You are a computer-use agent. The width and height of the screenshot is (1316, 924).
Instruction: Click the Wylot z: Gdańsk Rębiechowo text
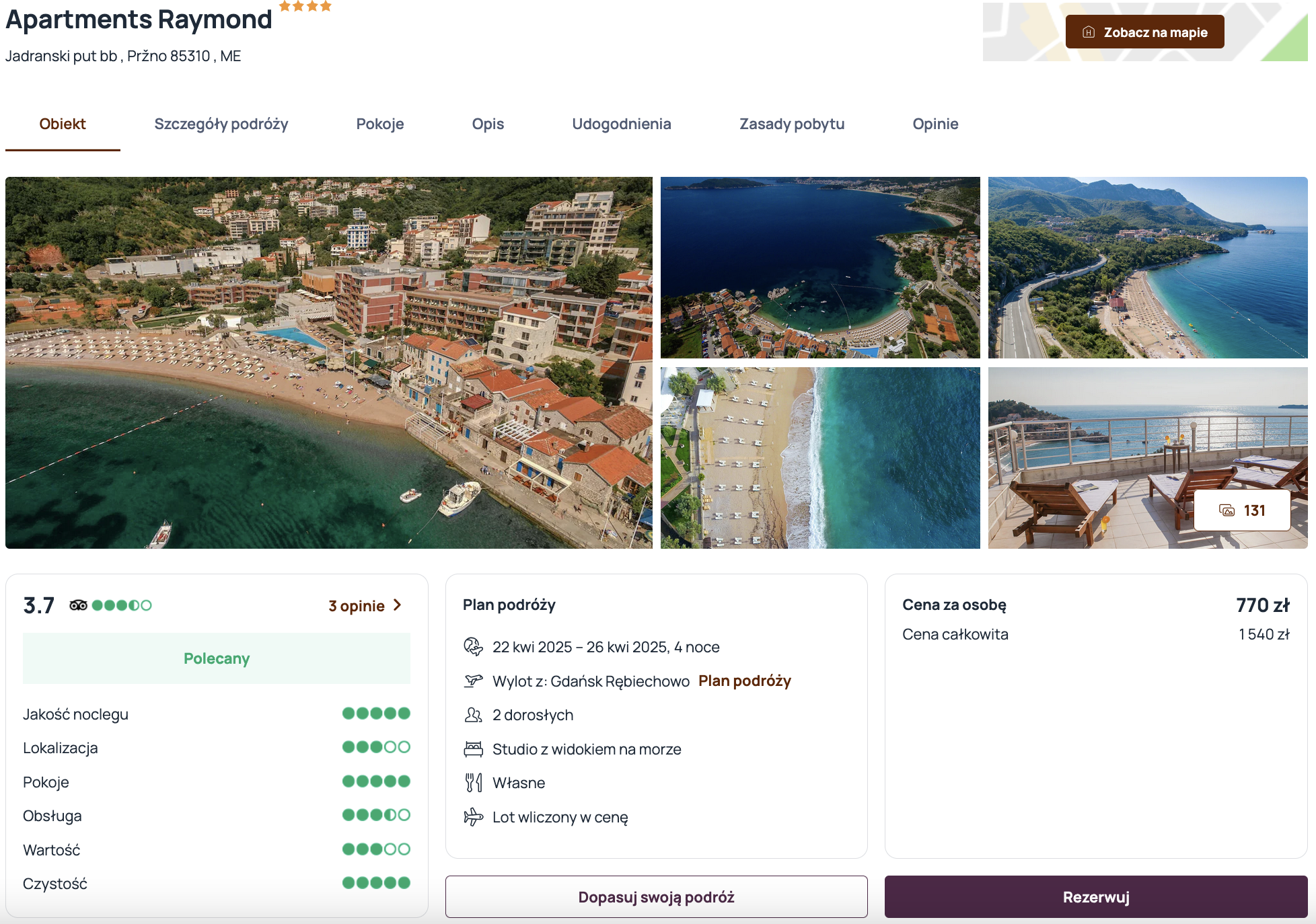click(x=591, y=681)
